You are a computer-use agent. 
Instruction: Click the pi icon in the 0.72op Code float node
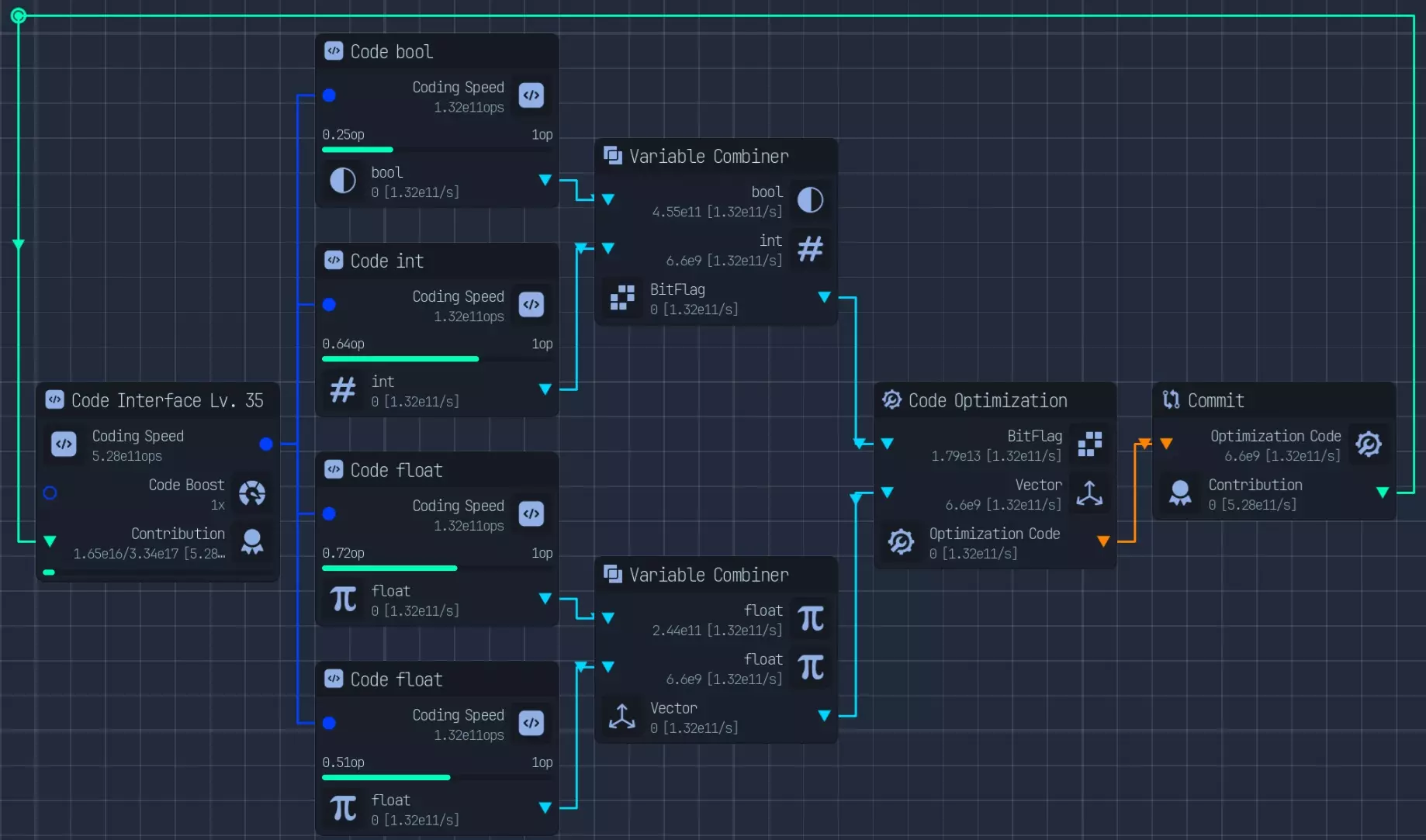tap(343, 599)
